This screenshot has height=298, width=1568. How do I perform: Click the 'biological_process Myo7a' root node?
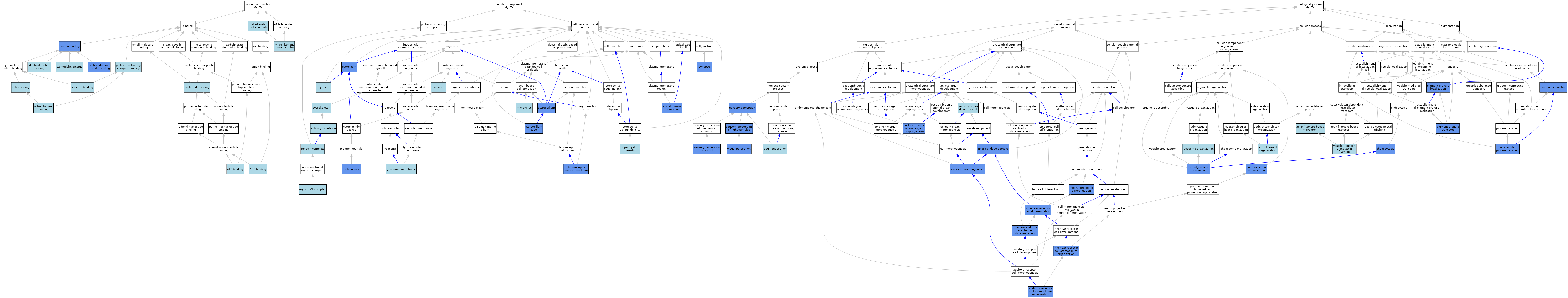1310,6
